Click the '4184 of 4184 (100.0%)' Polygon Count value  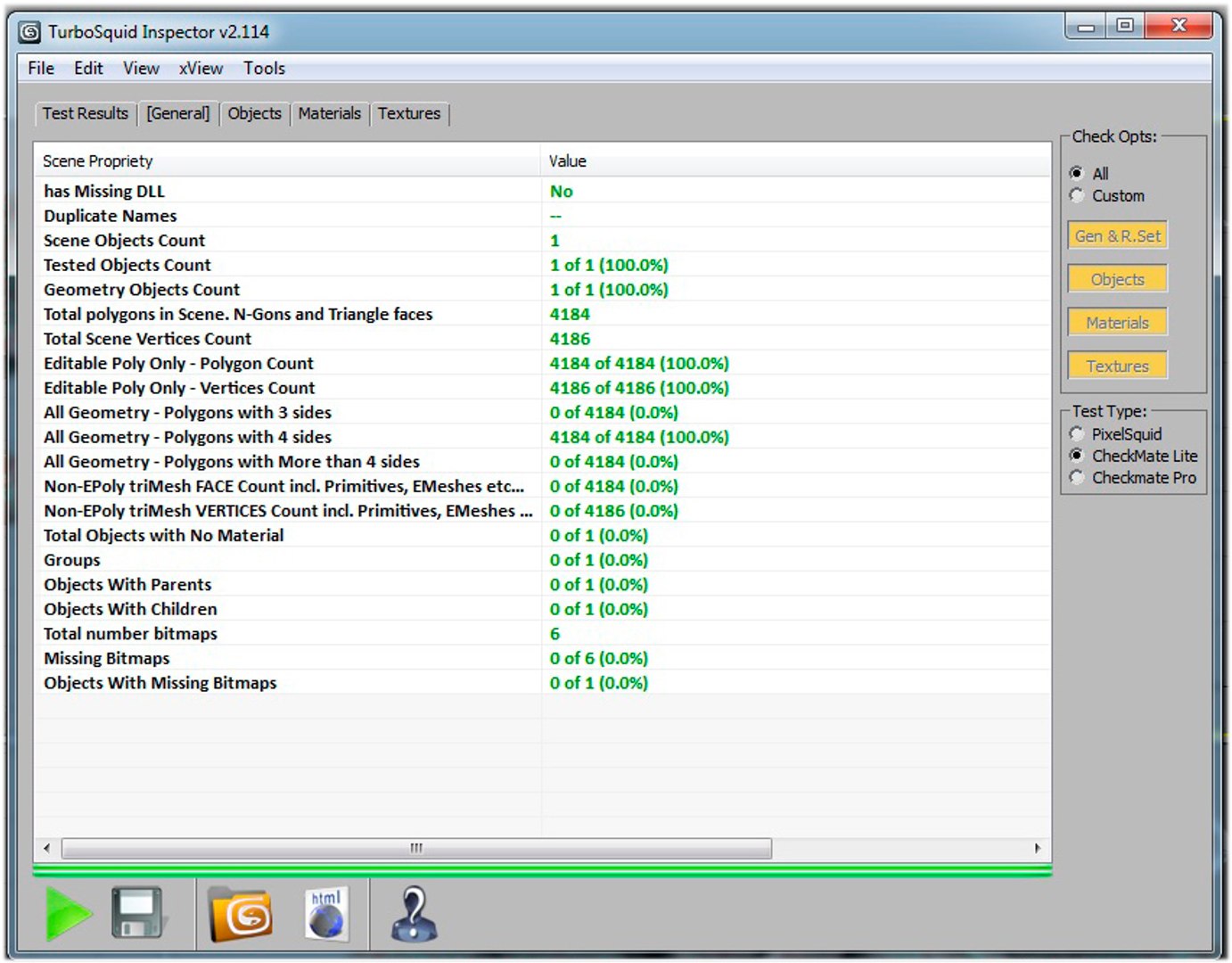pos(639,364)
